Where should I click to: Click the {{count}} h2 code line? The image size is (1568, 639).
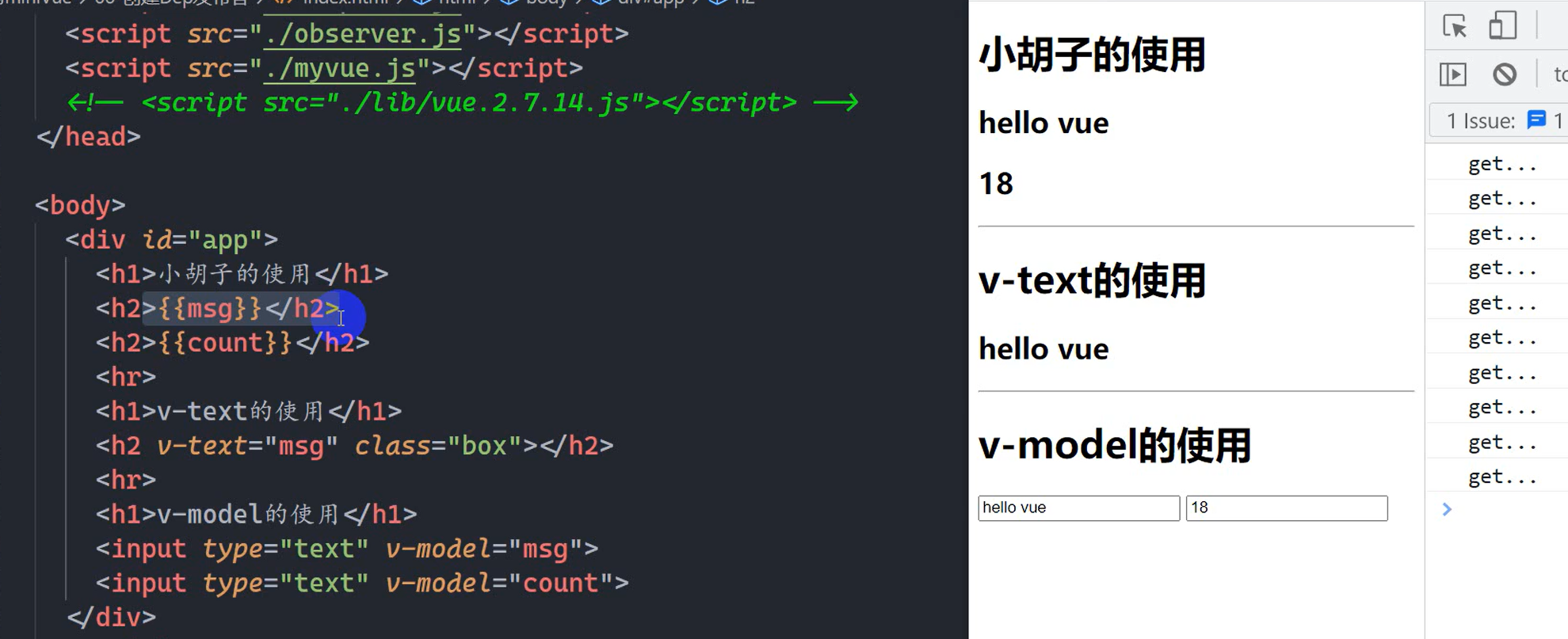pyautogui.click(x=232, y=343)
